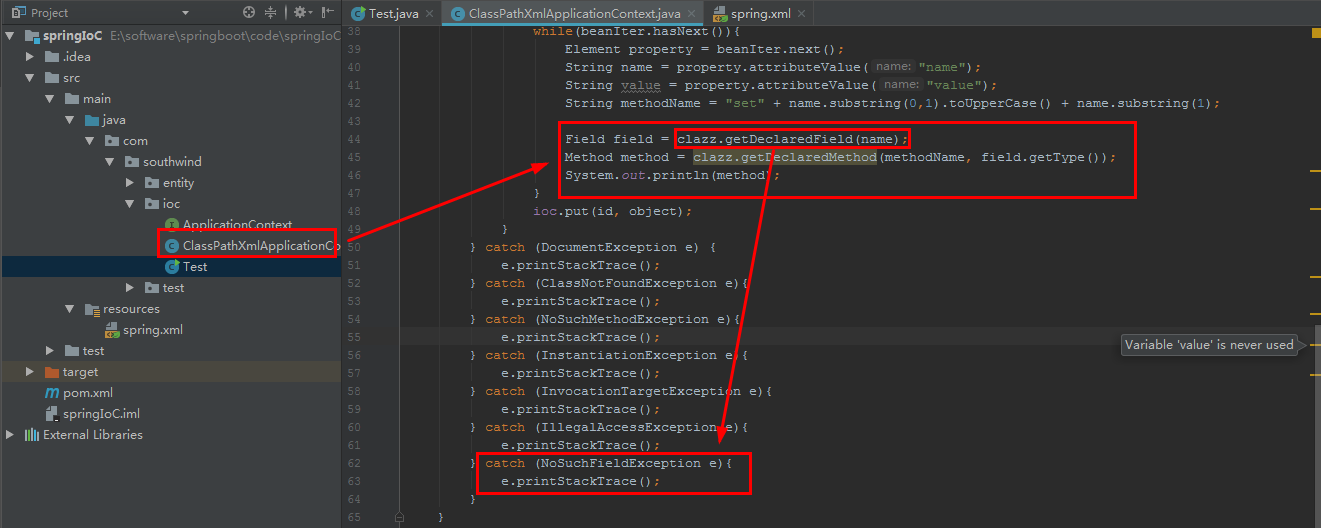Collapse the main folder
The height and width of the screenshot is (528, 1321).
click(x=50, y=99)
